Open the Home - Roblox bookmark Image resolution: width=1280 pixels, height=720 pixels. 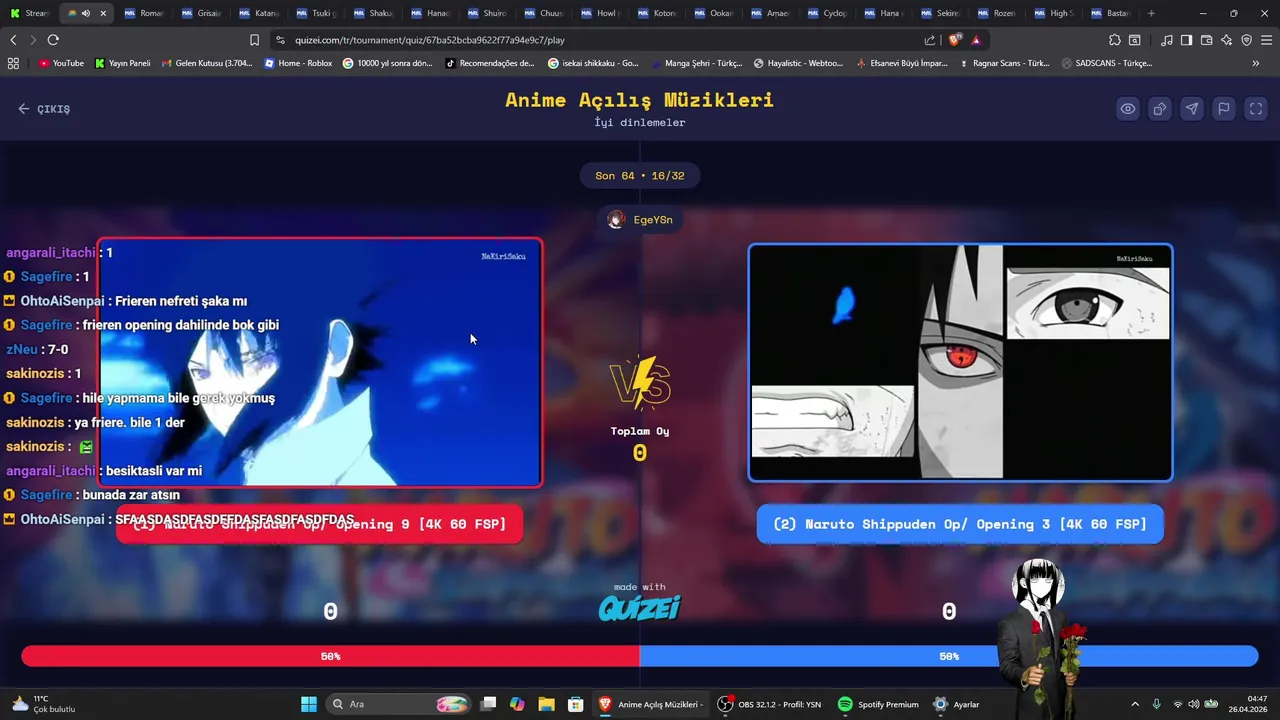click(x=298, y=63)
